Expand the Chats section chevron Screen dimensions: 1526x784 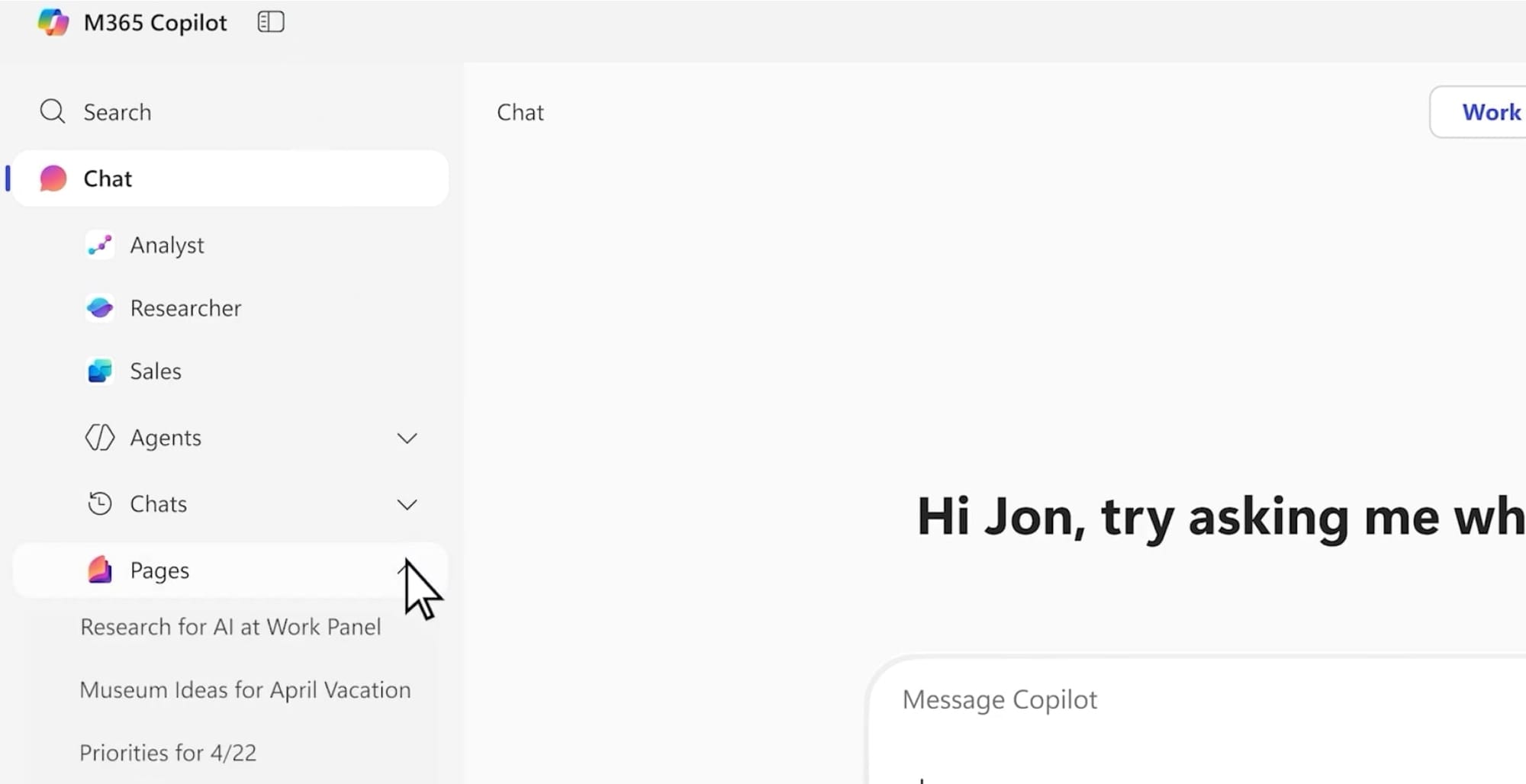[x=407, y=504]
